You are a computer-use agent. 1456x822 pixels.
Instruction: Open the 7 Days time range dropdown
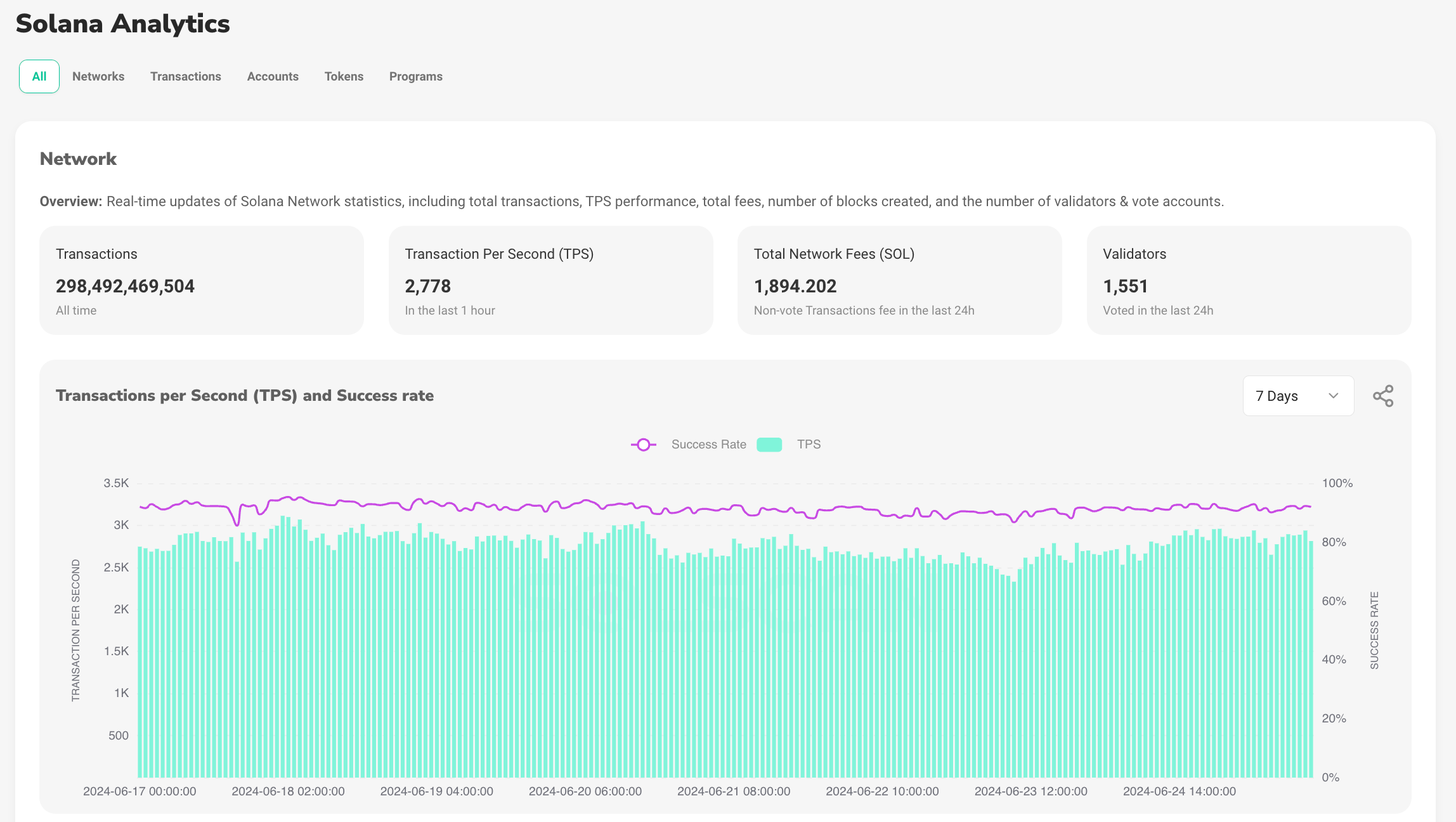point(1298,396)
